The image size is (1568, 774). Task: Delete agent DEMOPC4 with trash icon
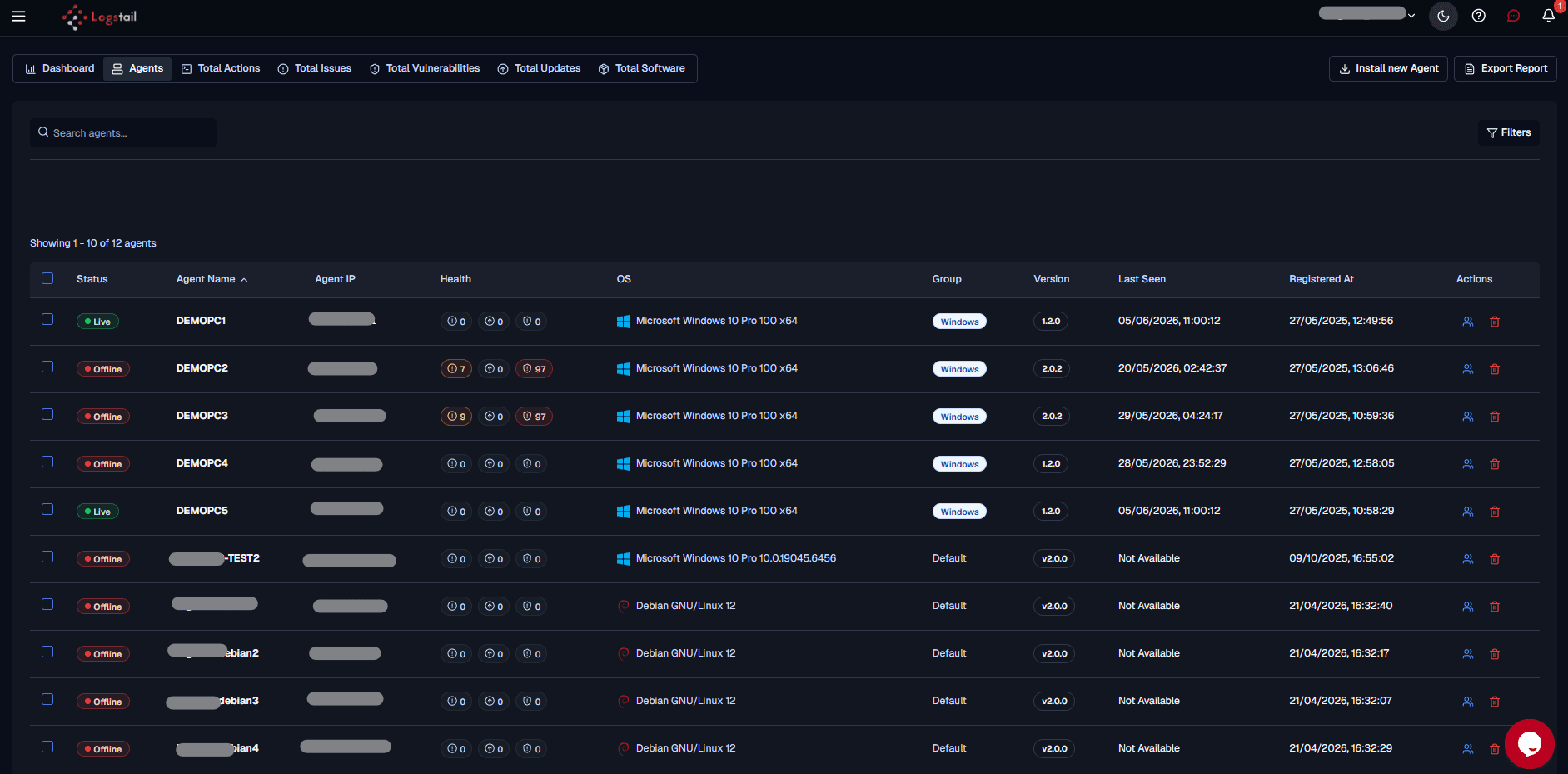click(1495, 464)
